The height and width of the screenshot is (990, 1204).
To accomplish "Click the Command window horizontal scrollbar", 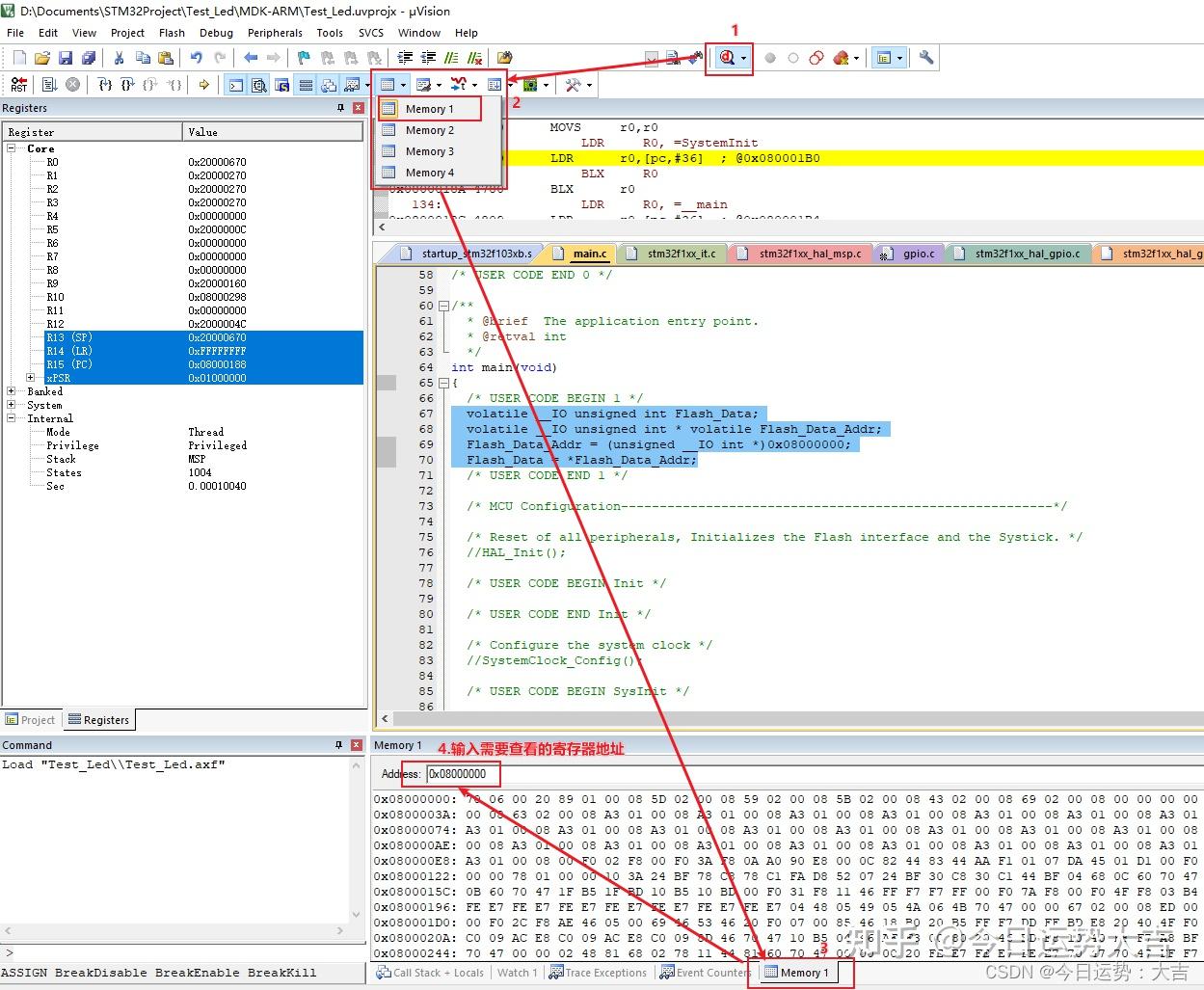I will [175, 931].
